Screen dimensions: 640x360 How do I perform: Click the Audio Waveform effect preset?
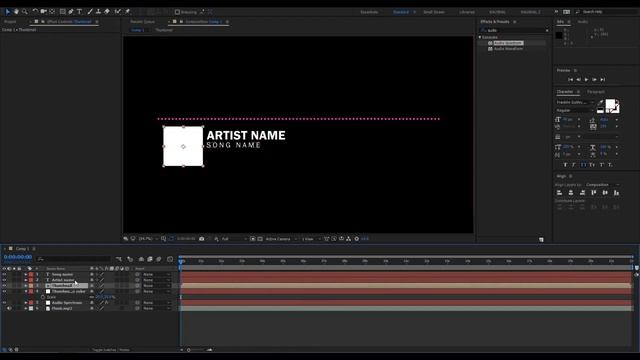[508, 49]
